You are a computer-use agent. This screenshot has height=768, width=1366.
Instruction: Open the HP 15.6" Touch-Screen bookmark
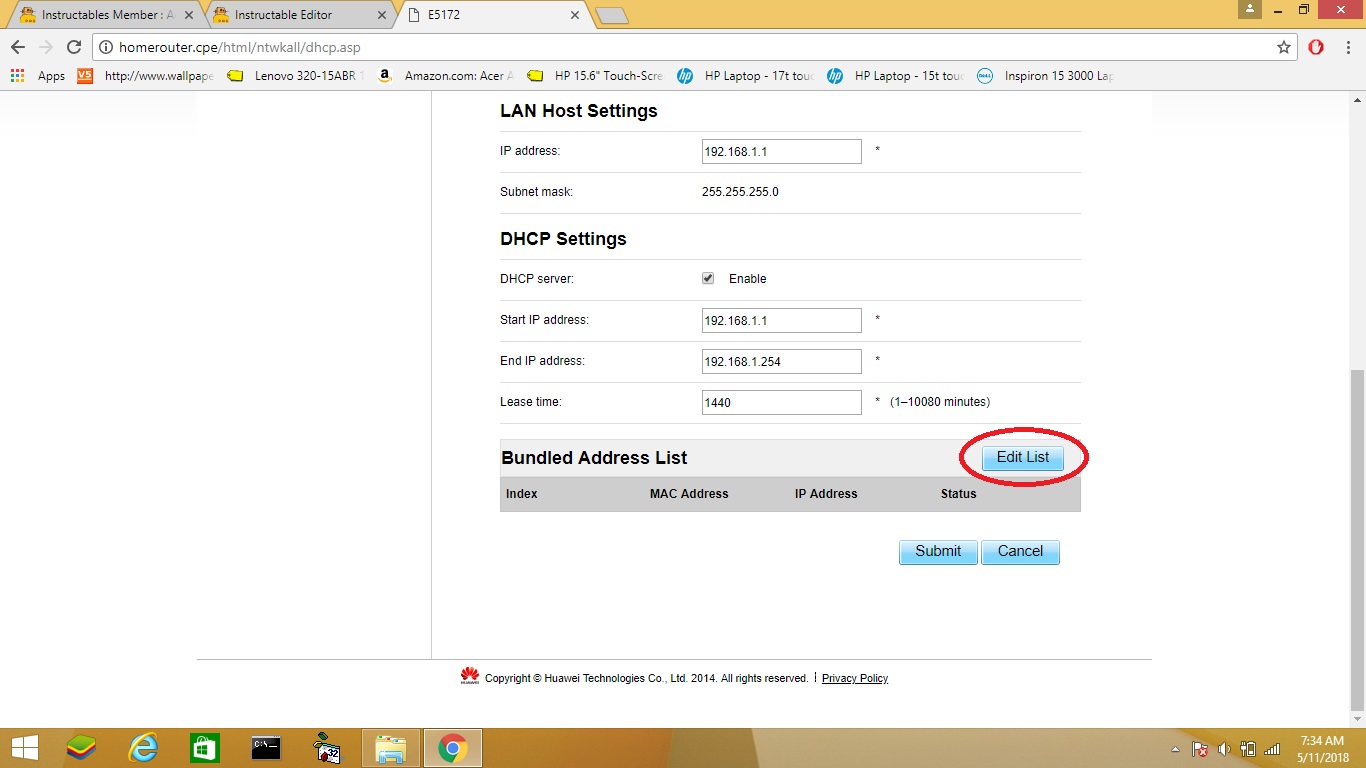[596, 76]
